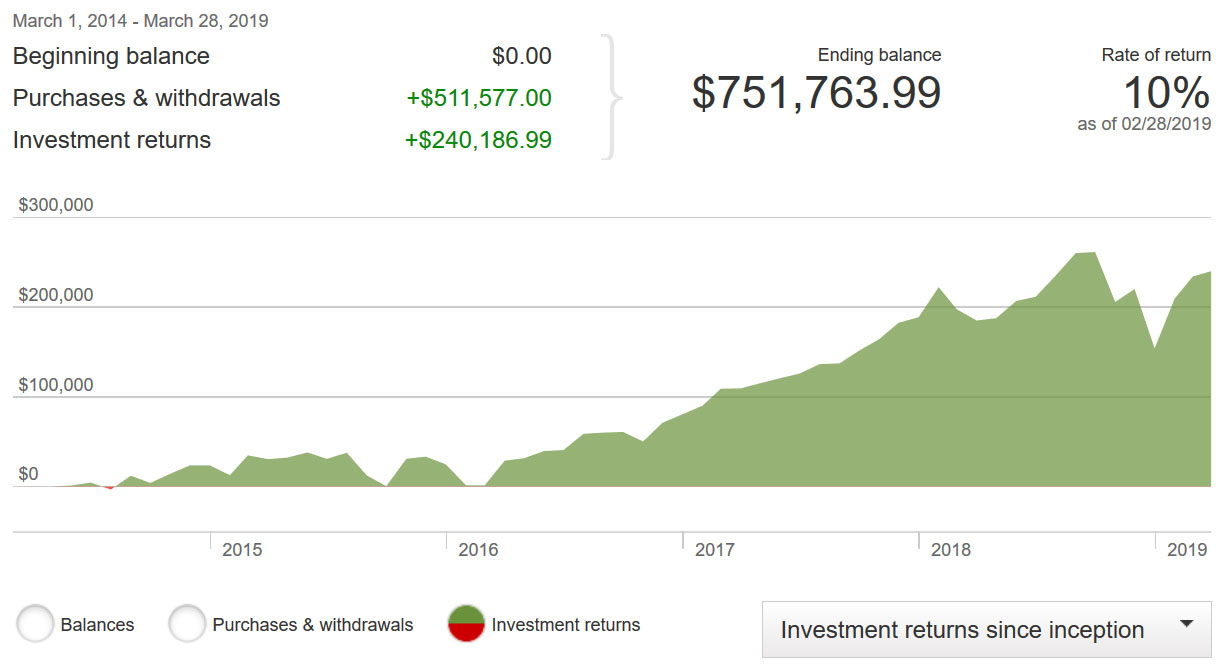Click the $100,000 y-axis label
Screen dimensions: 1228x671
(56, 385)
